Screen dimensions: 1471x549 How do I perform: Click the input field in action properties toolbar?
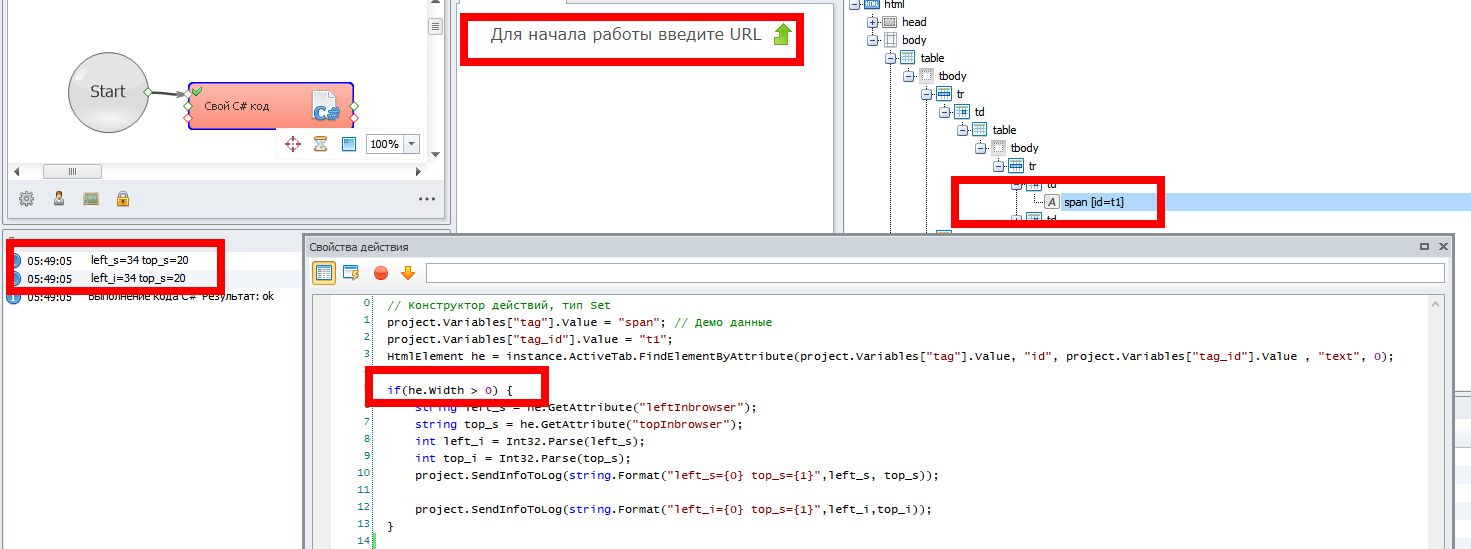click(935, 273)
